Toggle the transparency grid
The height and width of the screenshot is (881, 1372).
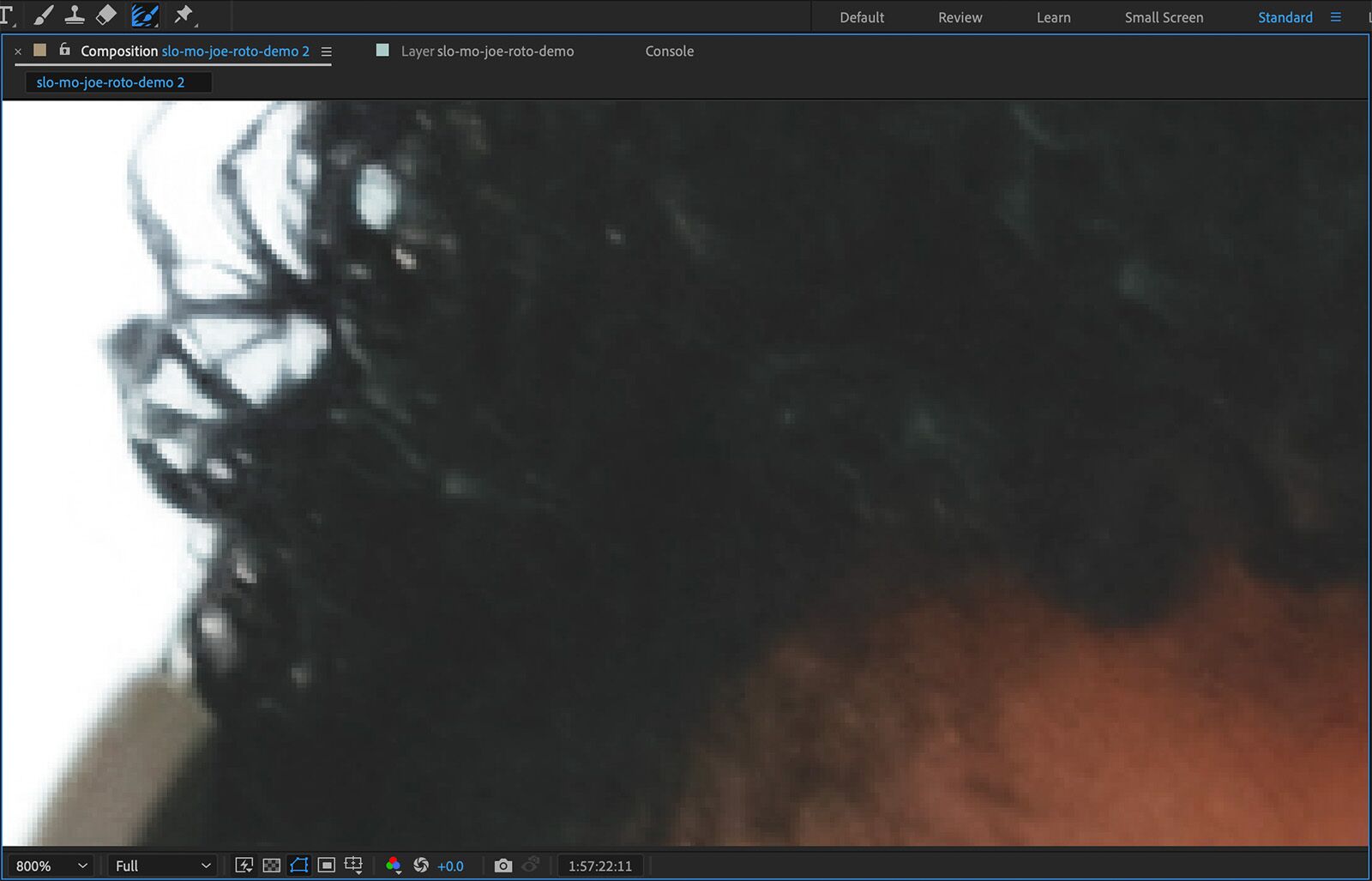[272, 866]
